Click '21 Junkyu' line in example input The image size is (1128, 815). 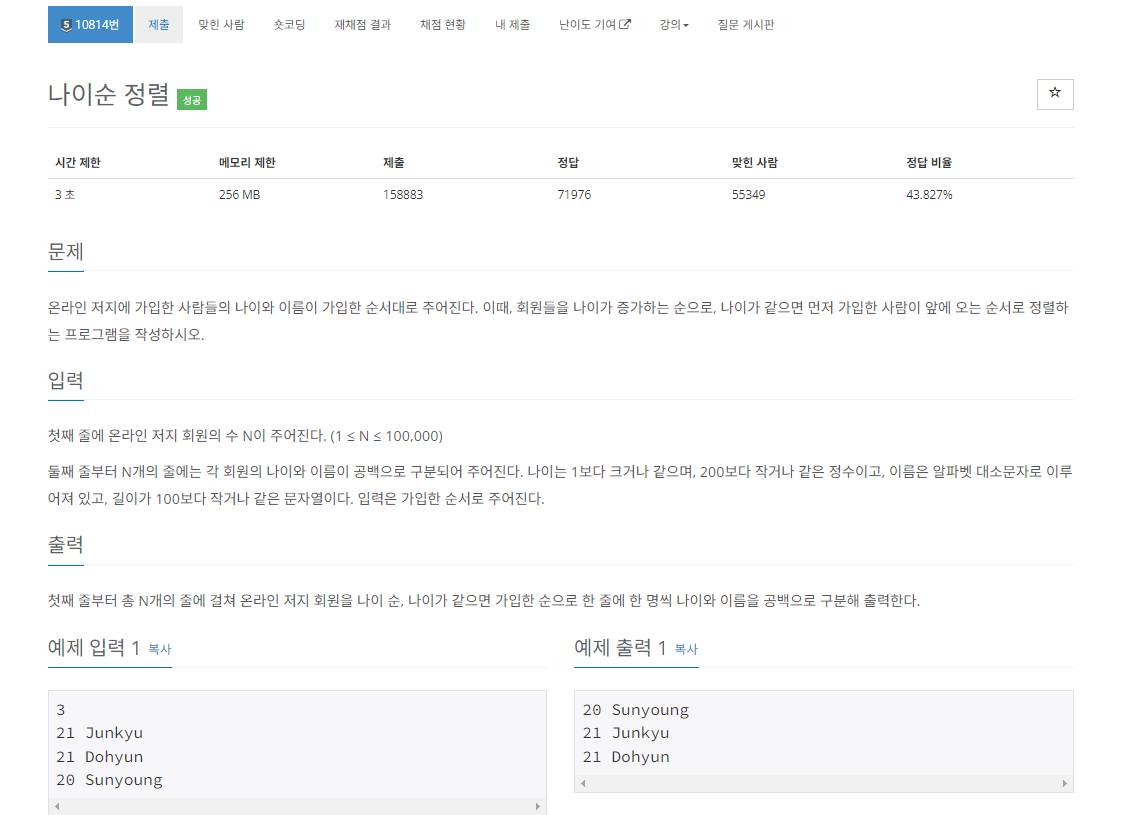(99, 733)
